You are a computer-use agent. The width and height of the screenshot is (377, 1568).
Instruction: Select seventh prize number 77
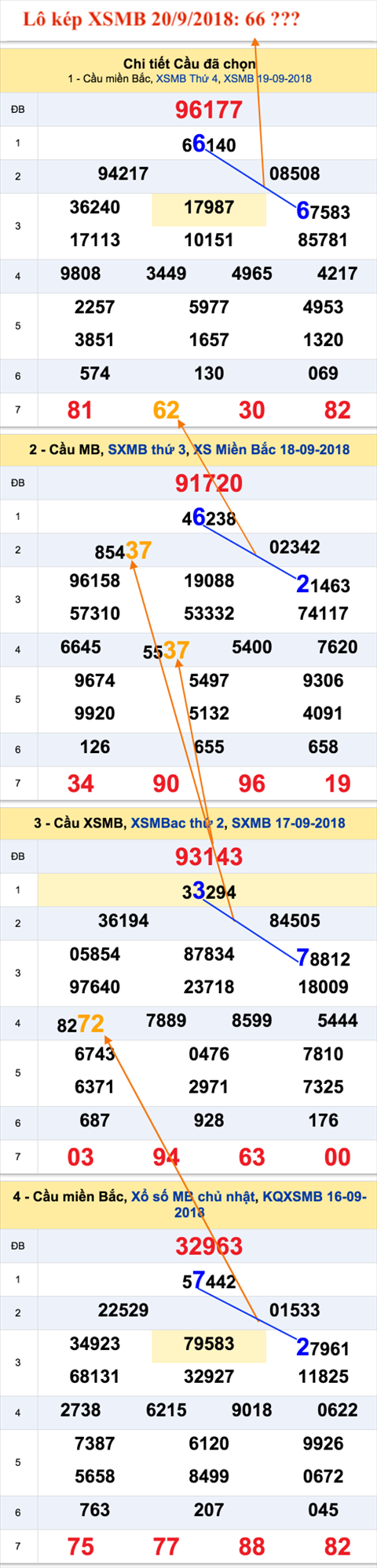[167, 1546]
